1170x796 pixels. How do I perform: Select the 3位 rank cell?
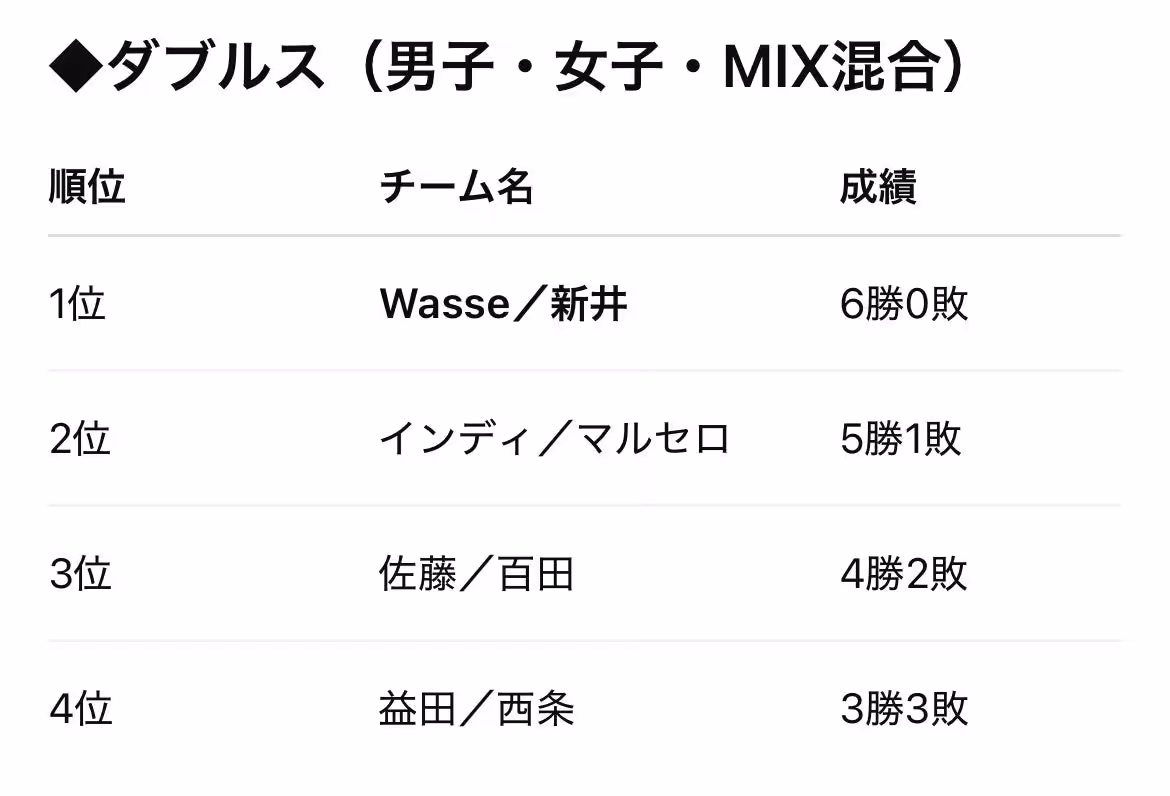[81, 574]
